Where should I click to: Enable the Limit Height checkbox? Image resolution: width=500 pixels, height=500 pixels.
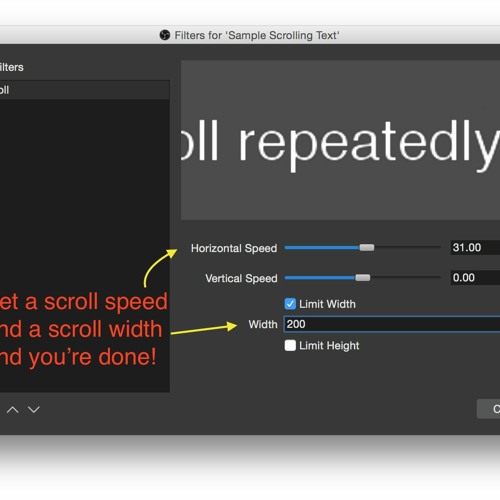click(290, 346)
